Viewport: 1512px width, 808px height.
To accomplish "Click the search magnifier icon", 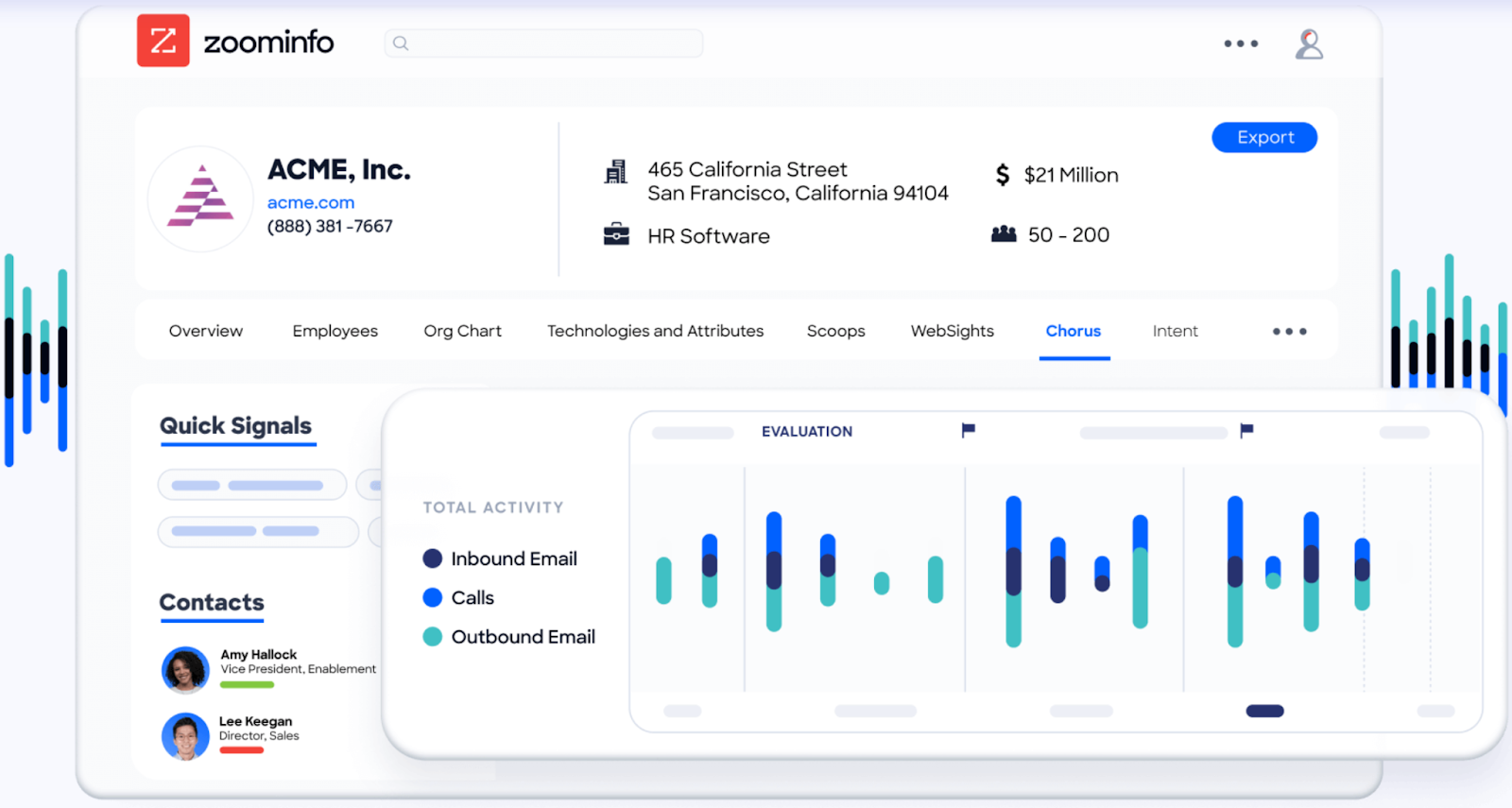I will point(401,43).
